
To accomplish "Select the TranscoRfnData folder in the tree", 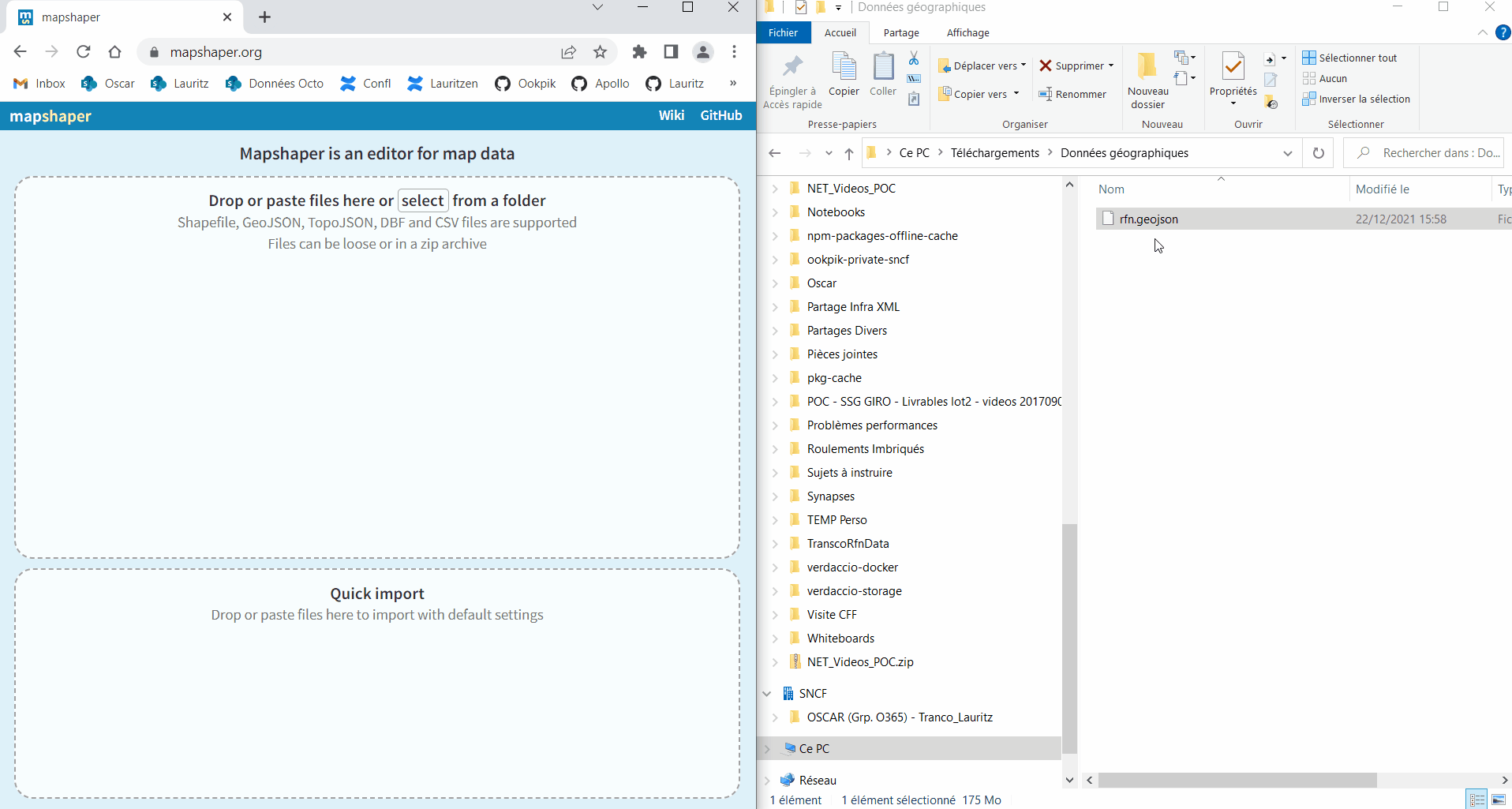I will (848, 544).
